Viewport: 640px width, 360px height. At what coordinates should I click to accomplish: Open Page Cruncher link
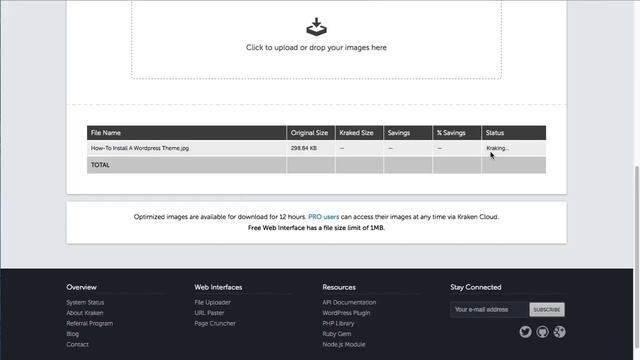click(x=215, y=324)
